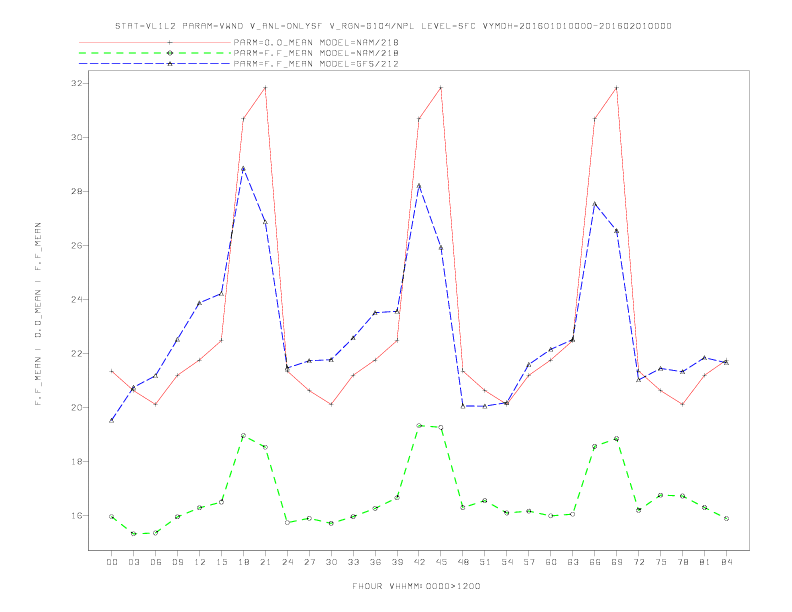Screen dimensions: 792x612
Task: Click y-axis value 26
Action: click(x=76, y=245)
